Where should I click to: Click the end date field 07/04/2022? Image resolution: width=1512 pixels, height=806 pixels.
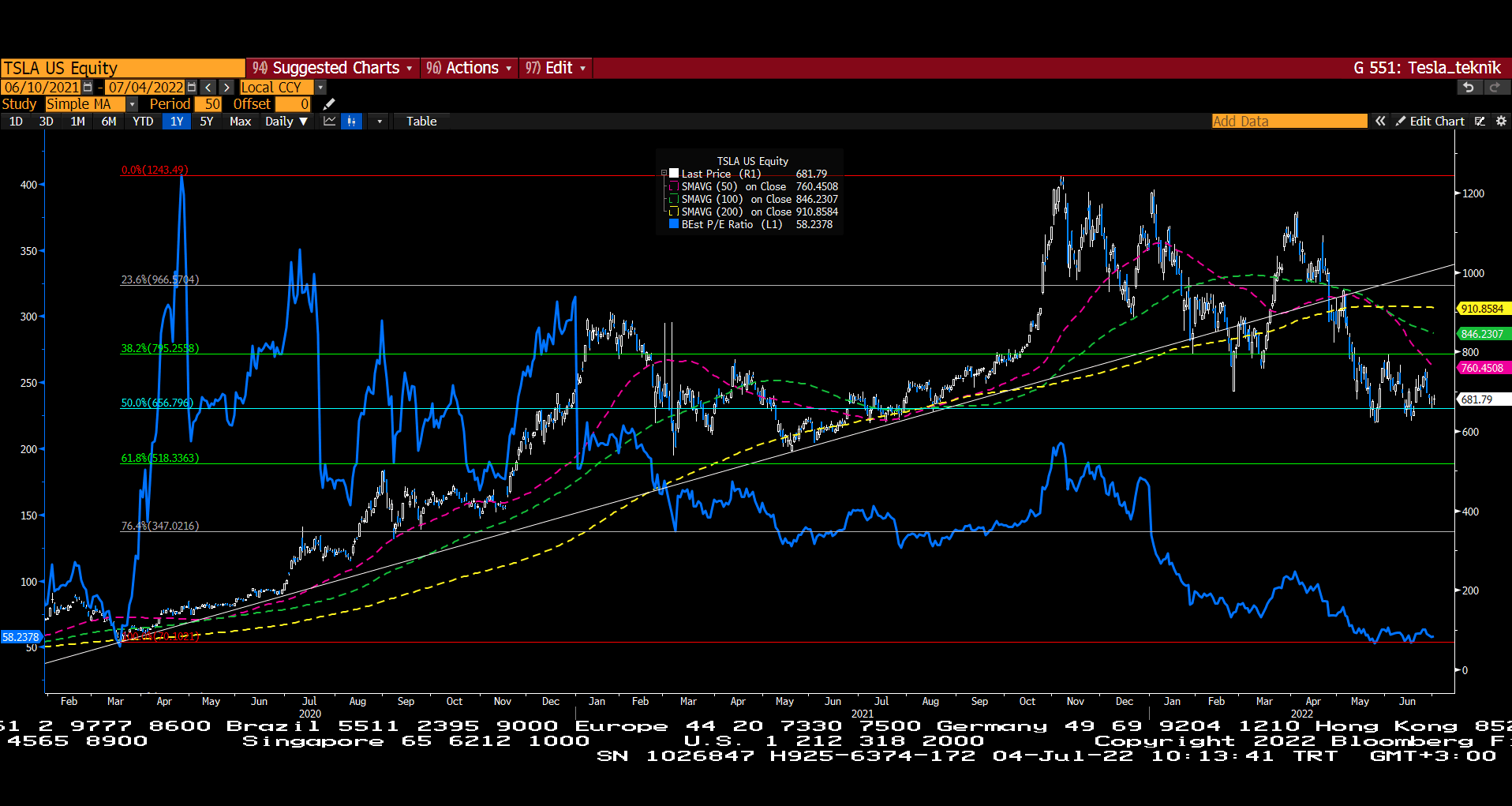pos(145,88)
